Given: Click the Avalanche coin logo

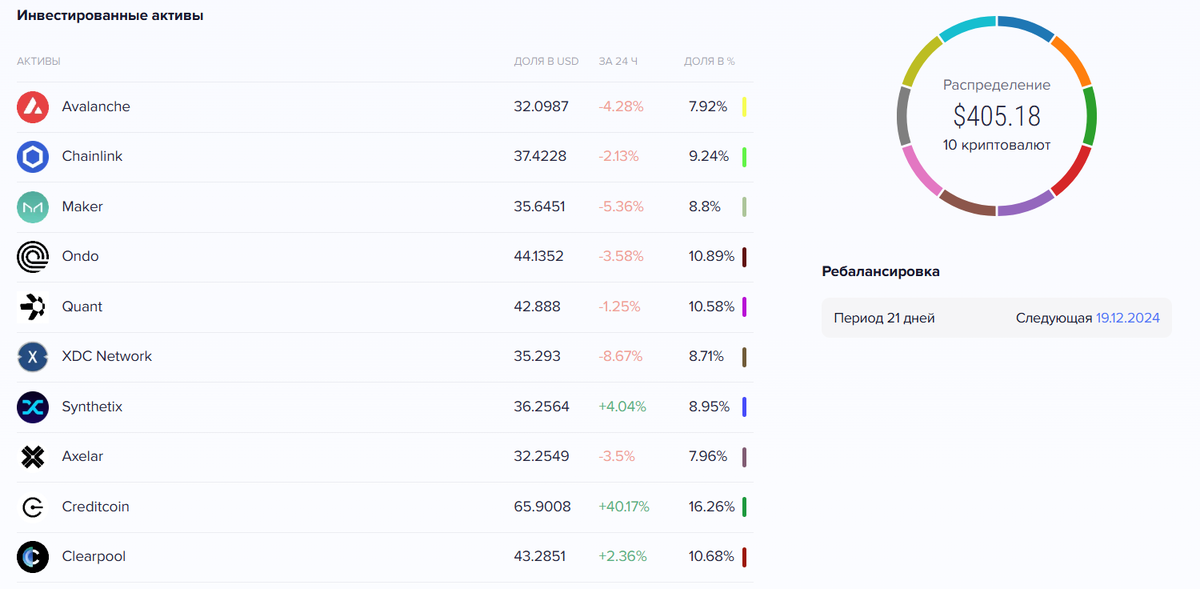Looking at the screenshot, I should [x=33, y=107].
